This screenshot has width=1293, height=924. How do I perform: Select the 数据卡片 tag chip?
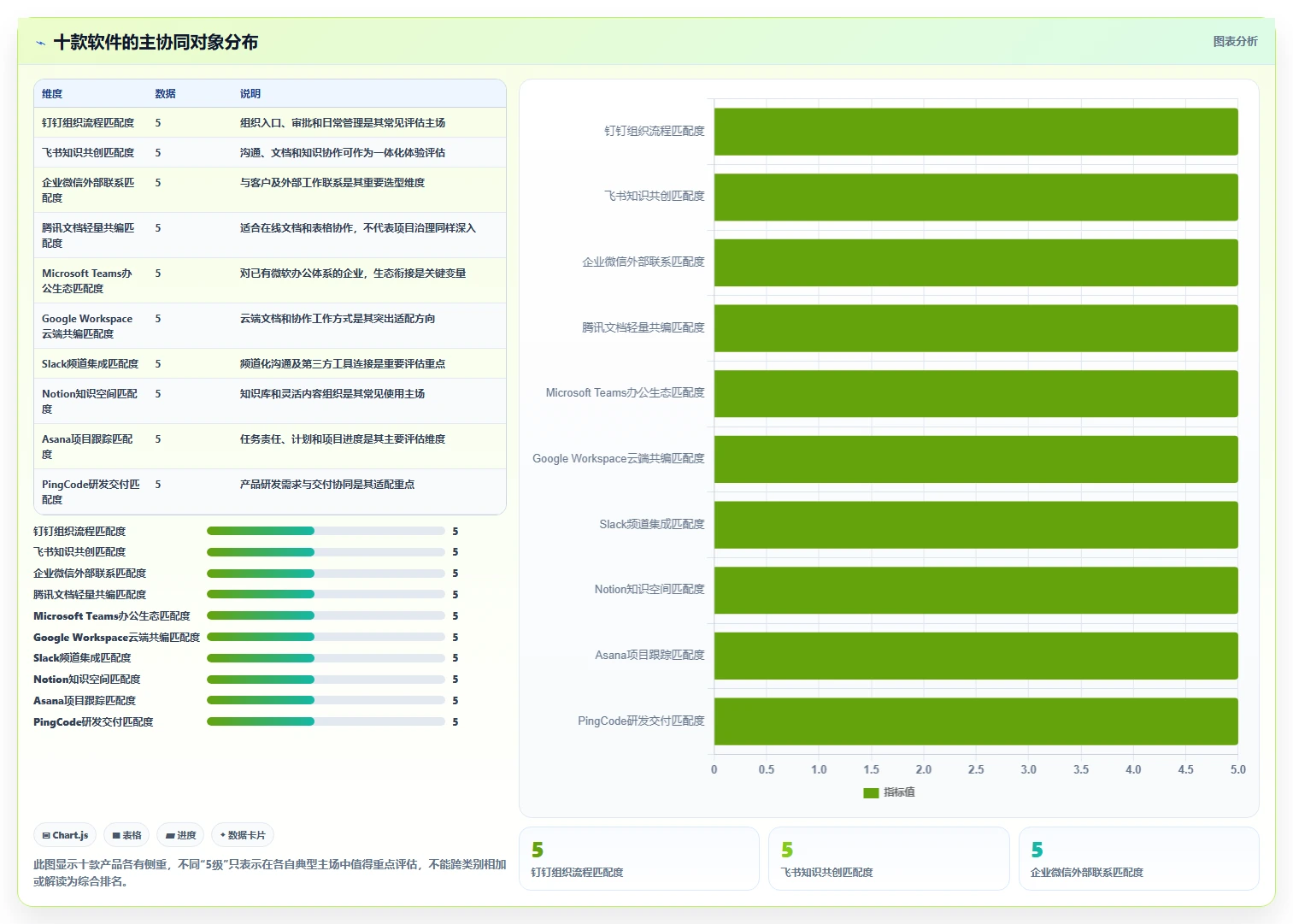[243, 835]
